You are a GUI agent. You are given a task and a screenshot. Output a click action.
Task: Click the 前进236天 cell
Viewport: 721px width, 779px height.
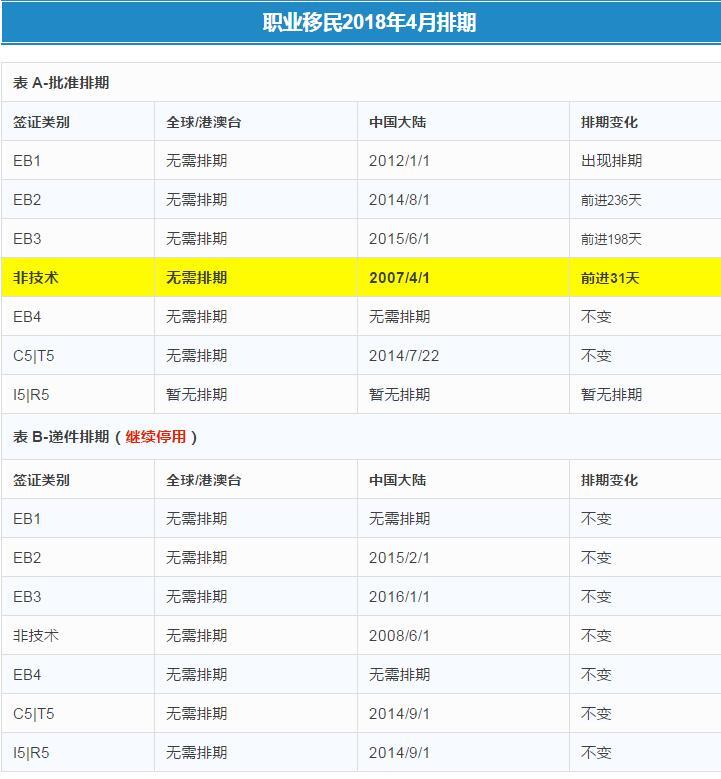click(611, 200)
